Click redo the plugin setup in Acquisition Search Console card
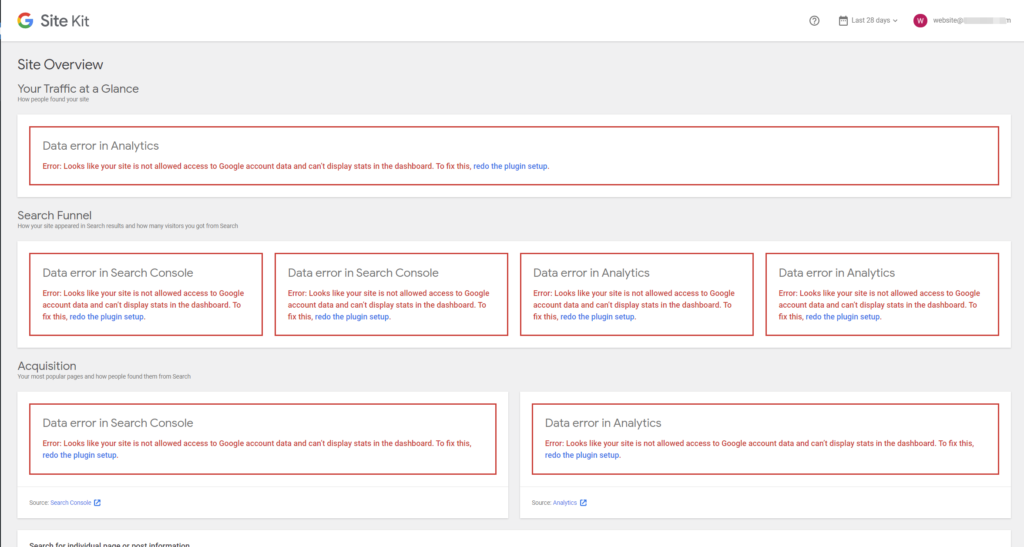The width and height of the screenshot is (1024, 547). [80, 455]
